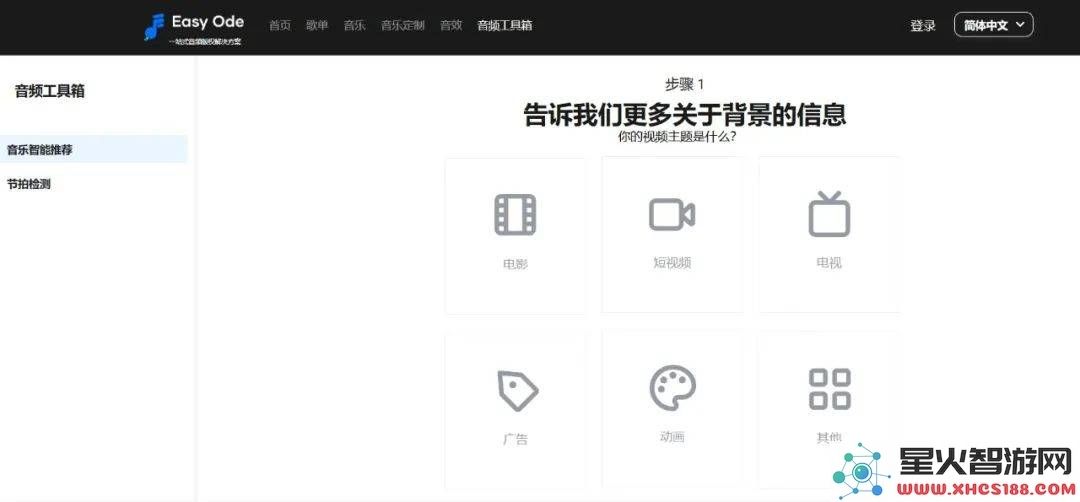Click the 短视频 card label

[672, 263]
